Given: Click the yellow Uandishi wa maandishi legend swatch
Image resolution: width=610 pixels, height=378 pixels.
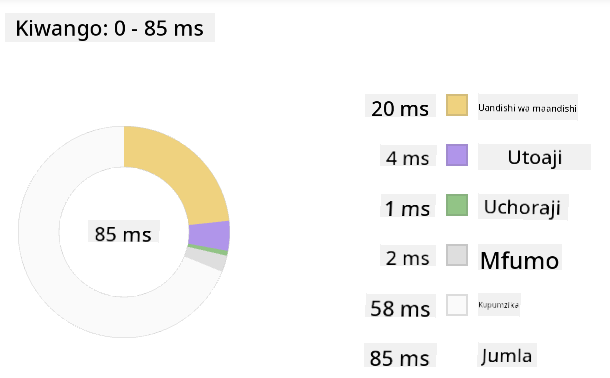Looking at the screenshot, I should 457,105.
